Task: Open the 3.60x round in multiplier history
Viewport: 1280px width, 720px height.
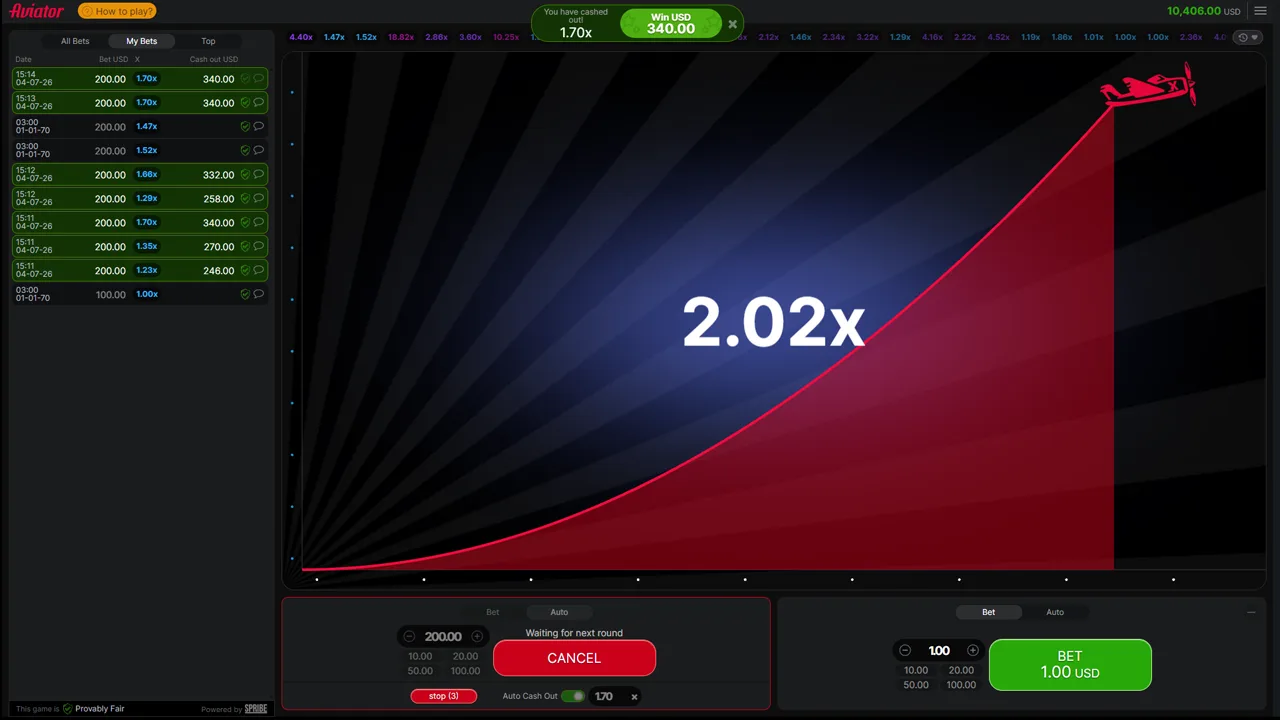Action: (x=470, y=37)
